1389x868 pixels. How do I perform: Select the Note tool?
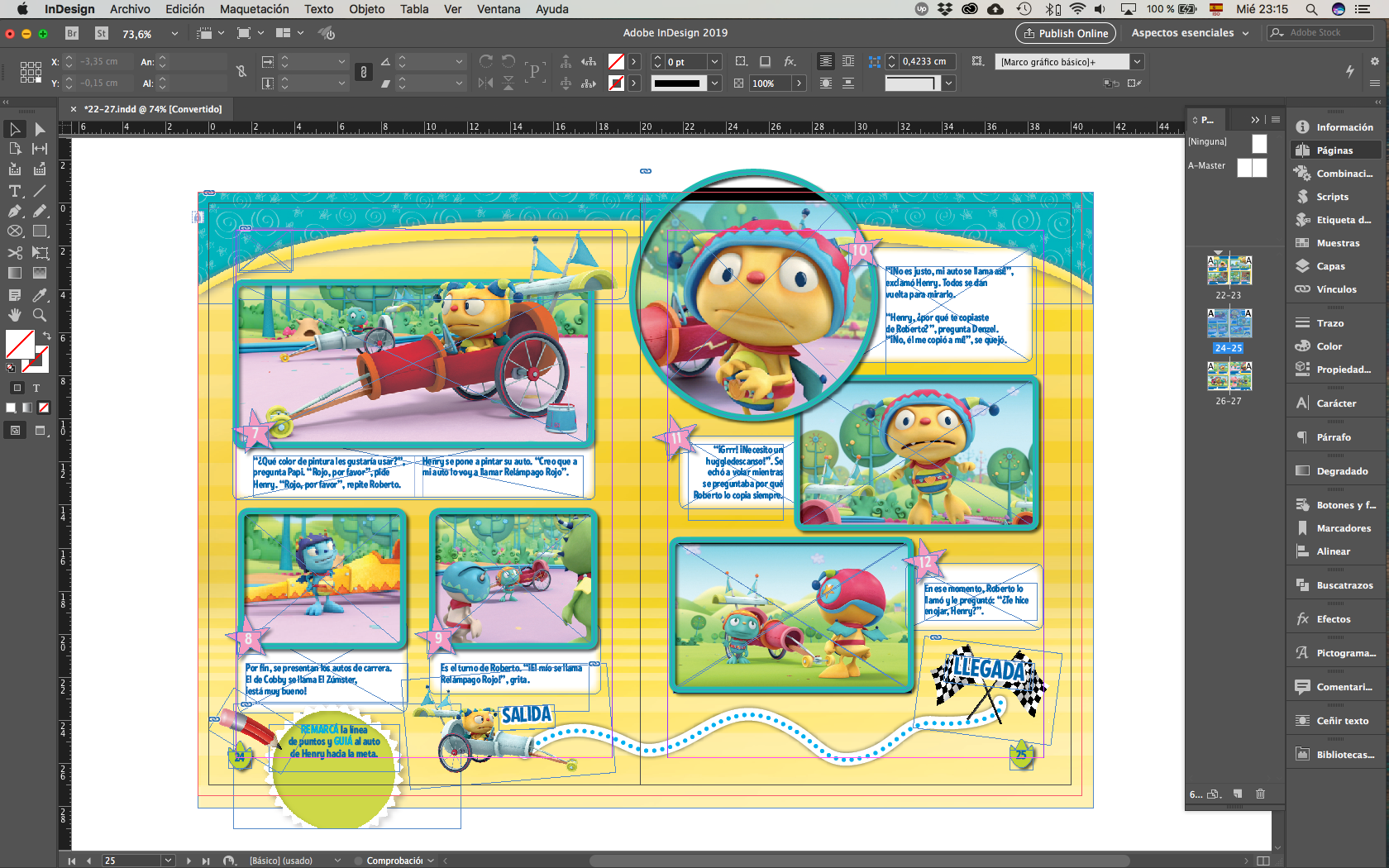(x=15, y=295)
